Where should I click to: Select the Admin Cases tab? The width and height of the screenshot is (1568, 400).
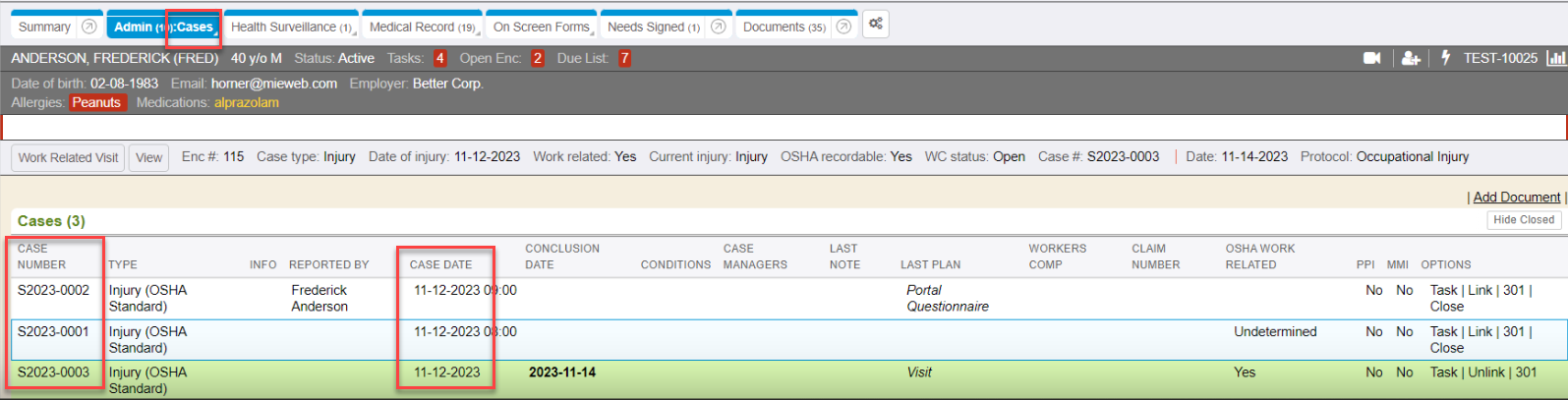[x=163, y=27]
